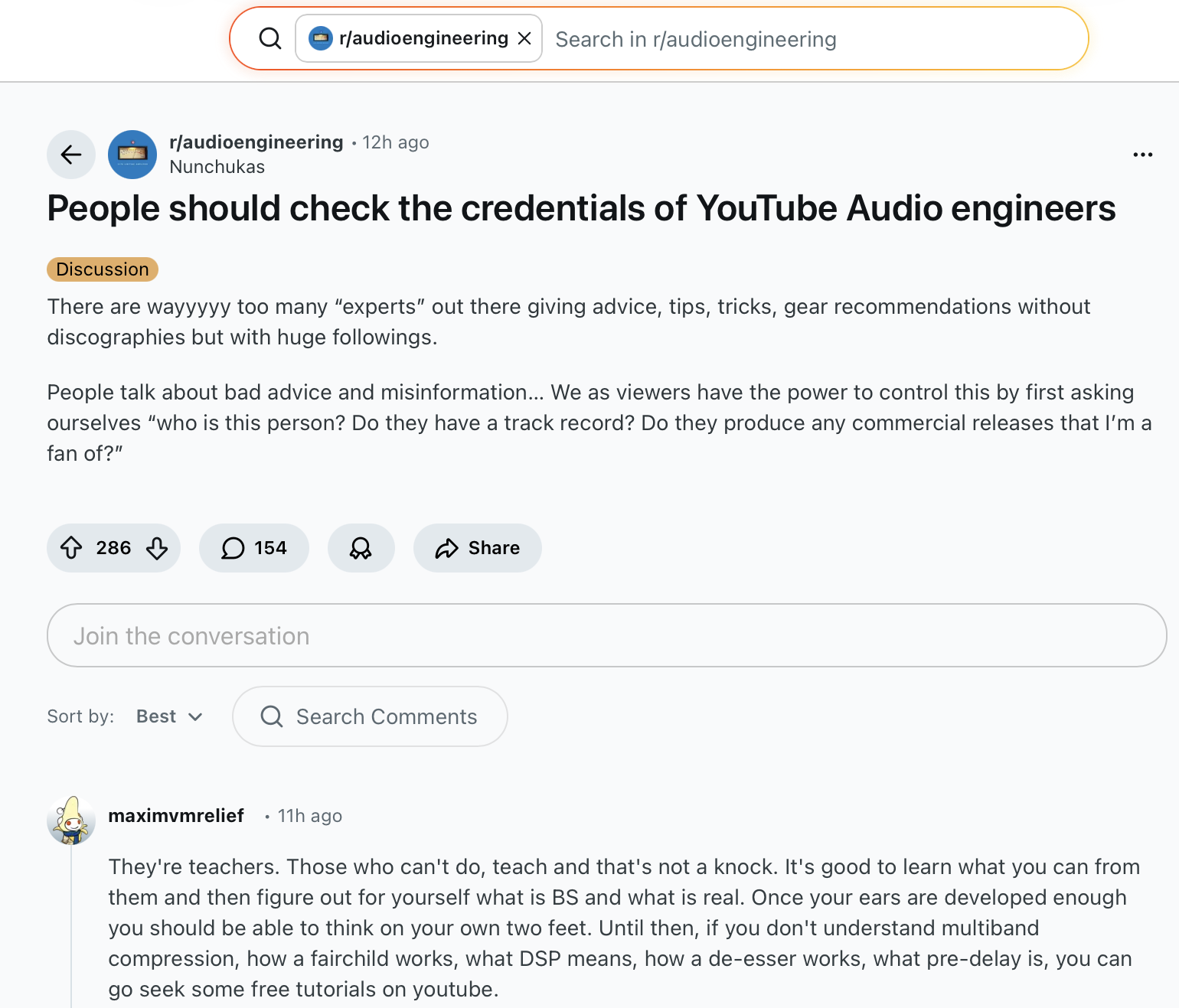Open the r/audioengineering community avatar
The height and width of the screenshot is (1008, 1179).
point(132,155)
